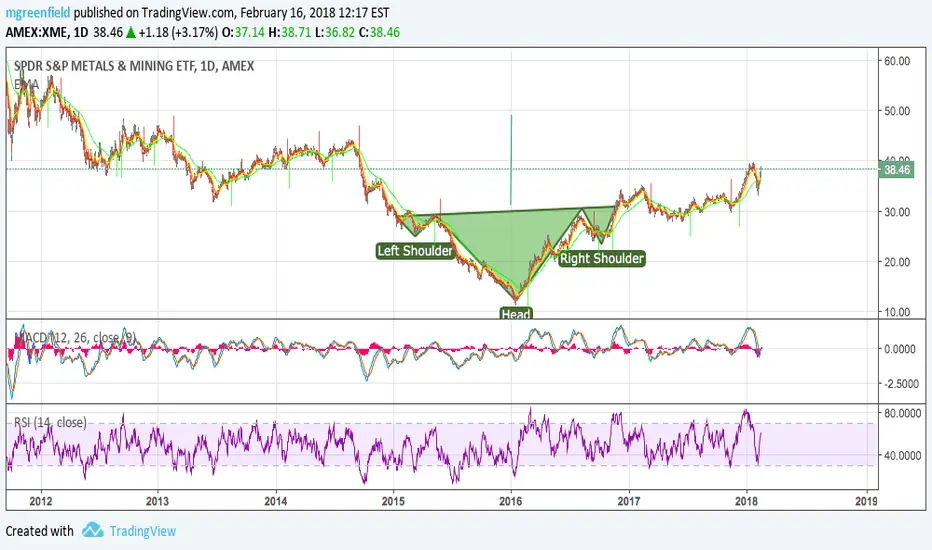Click the H:38.71 high value
The image size is (932, 550).
(290, 32)
